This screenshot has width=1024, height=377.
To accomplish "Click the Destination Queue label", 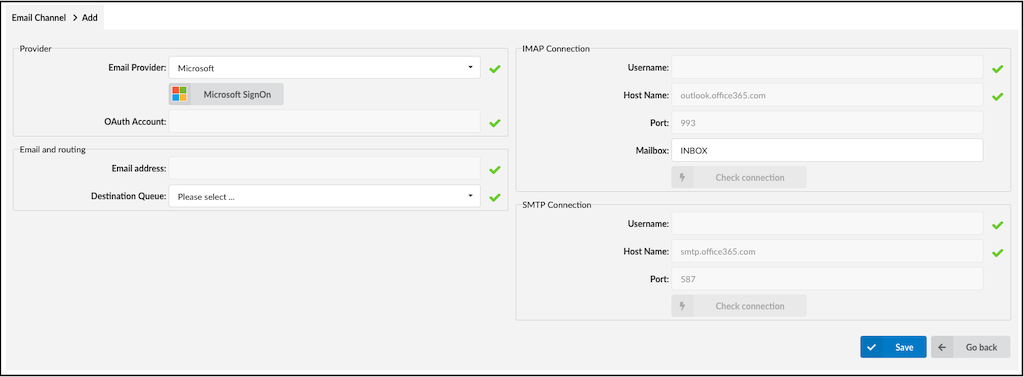I will [x=129, y=196].
